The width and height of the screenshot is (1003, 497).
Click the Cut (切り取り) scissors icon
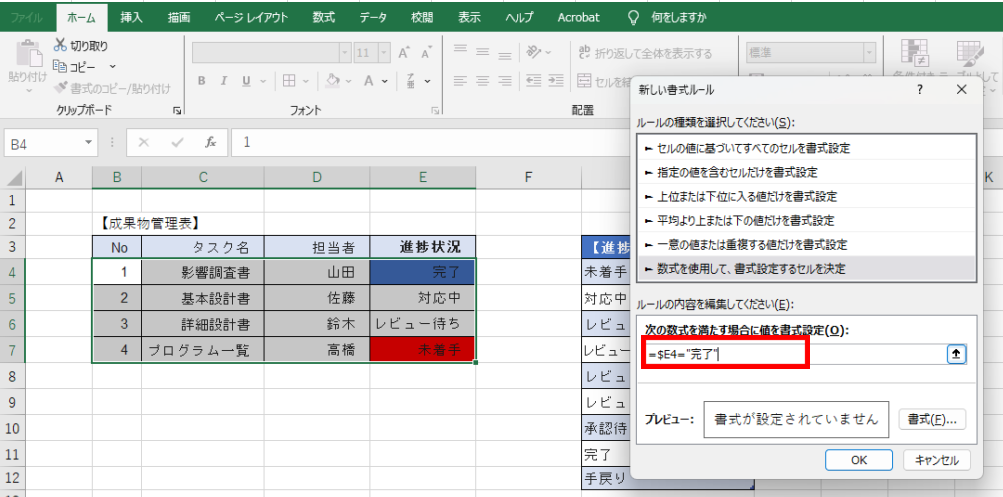click(60, 46)
